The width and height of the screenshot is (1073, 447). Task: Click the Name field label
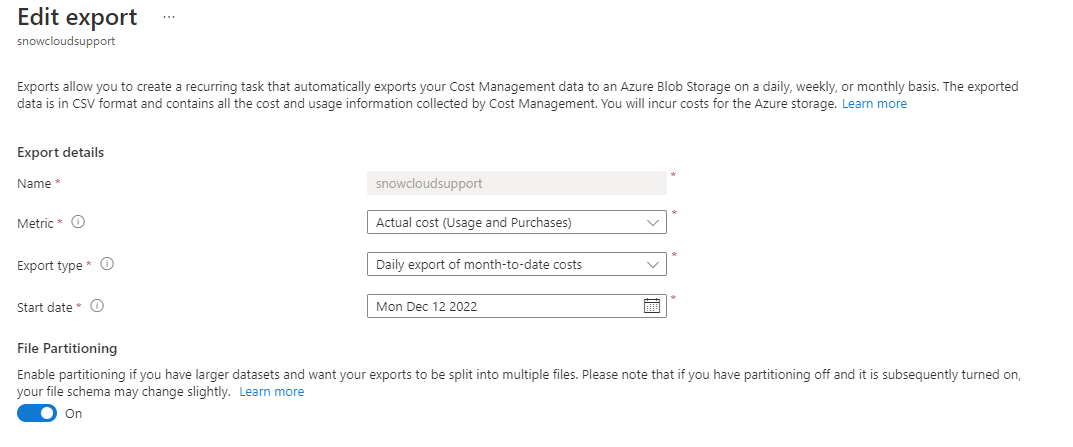pyautogui.click(x=34, y=183)
